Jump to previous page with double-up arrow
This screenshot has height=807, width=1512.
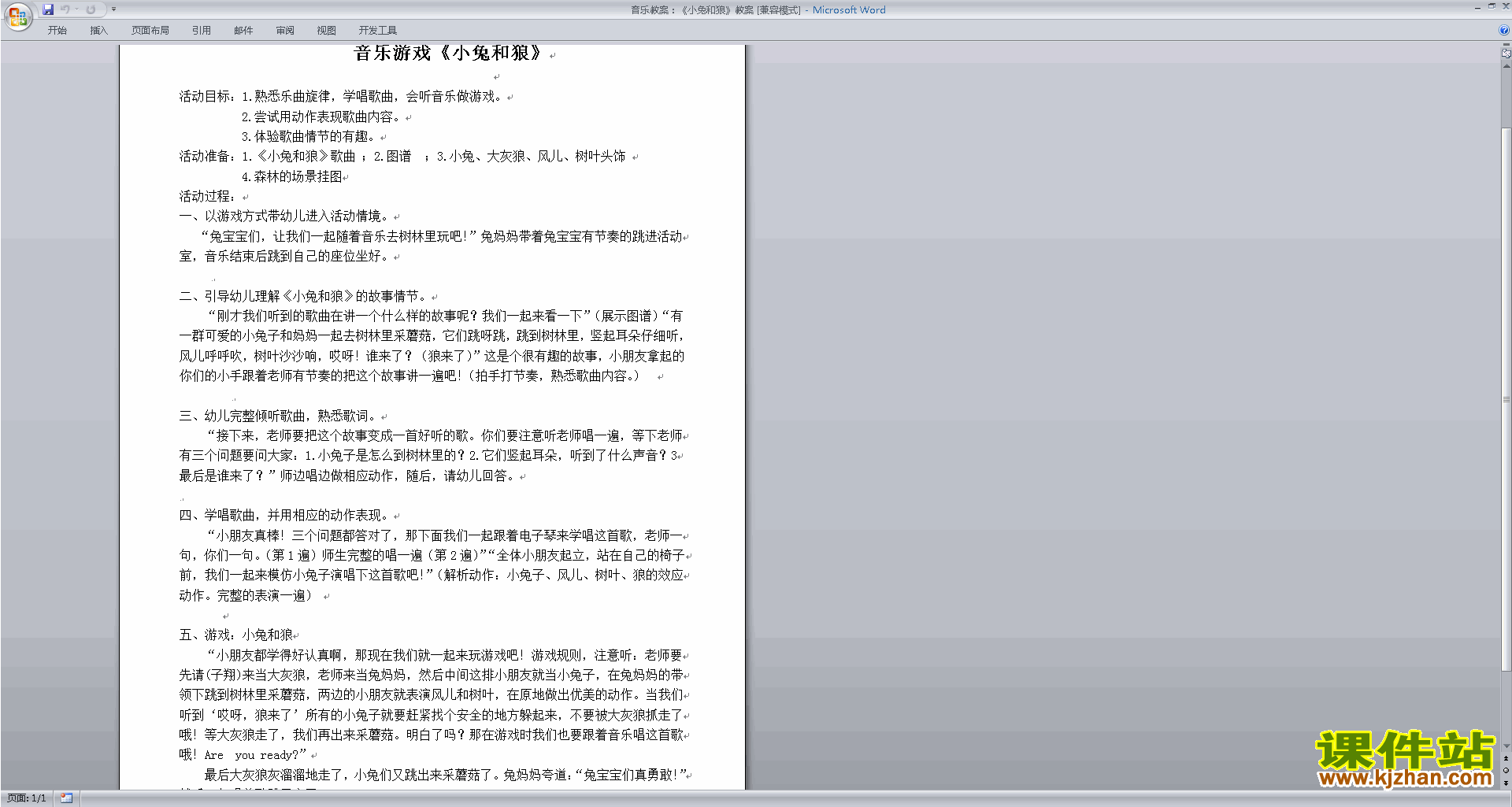click(1506, 759)
